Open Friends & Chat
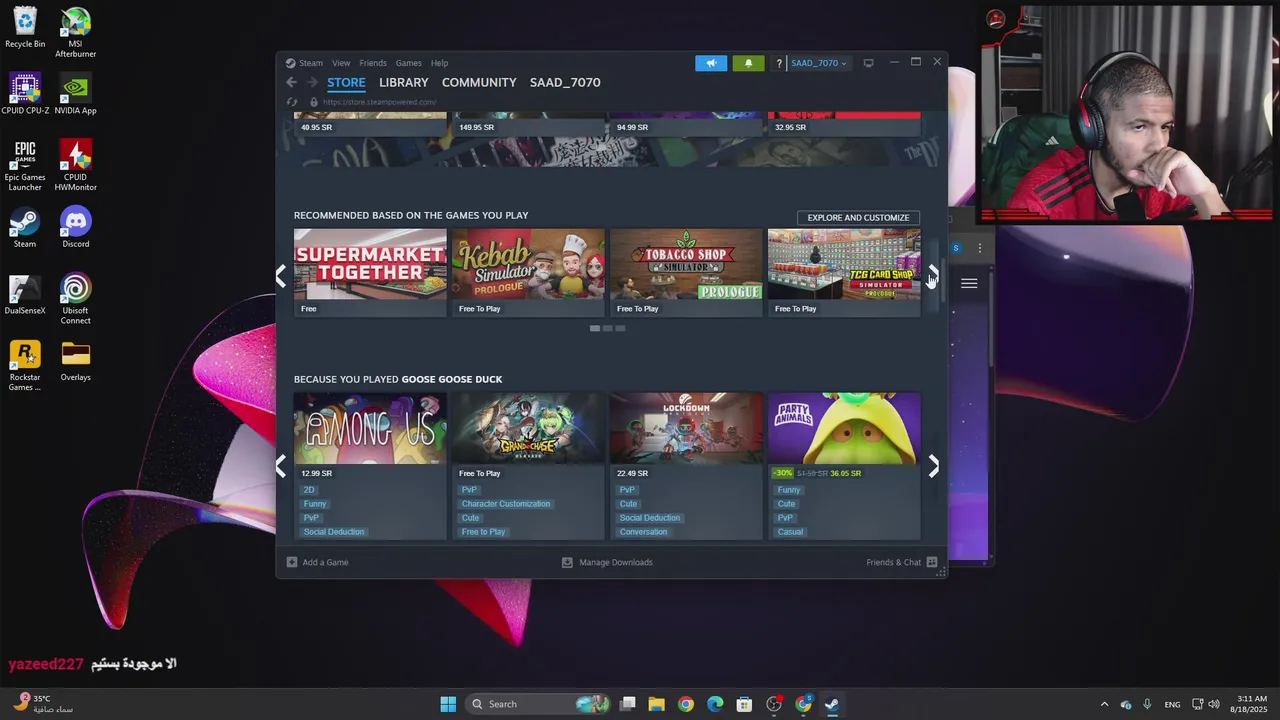Viewport: 1280px width, 720px height. coord(893,562)
